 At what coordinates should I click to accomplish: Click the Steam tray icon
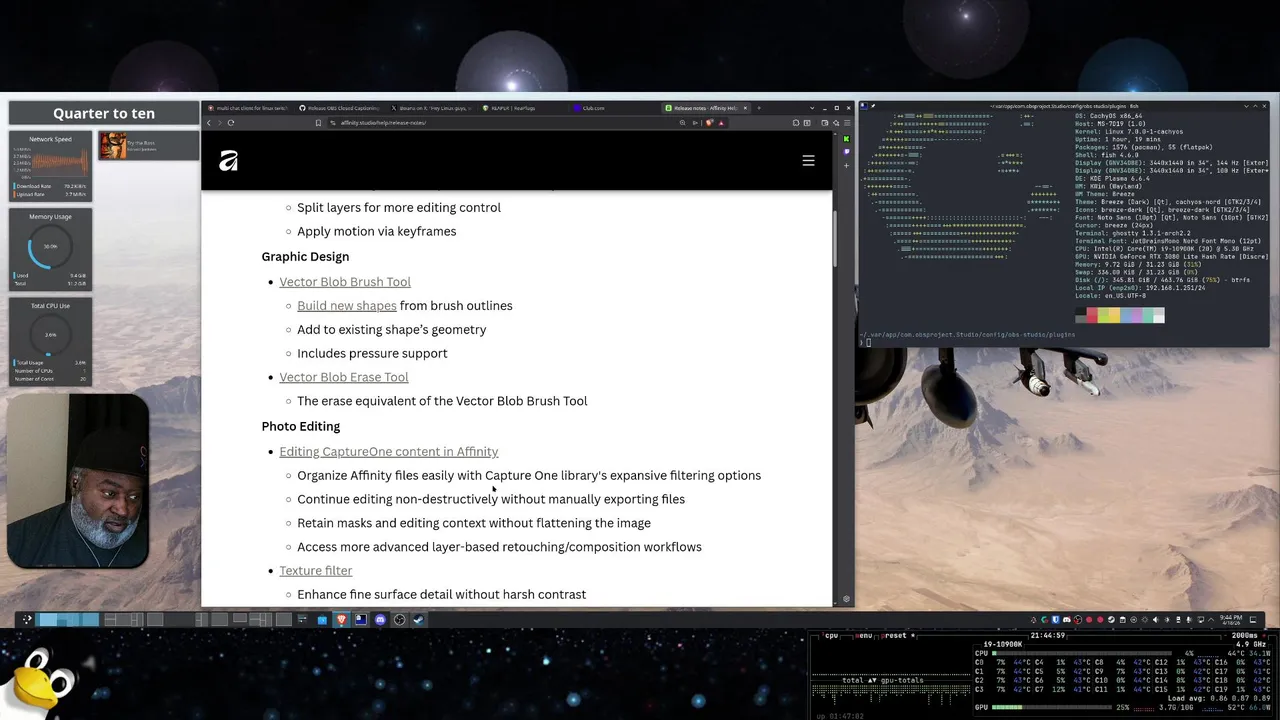(1111, 619)
